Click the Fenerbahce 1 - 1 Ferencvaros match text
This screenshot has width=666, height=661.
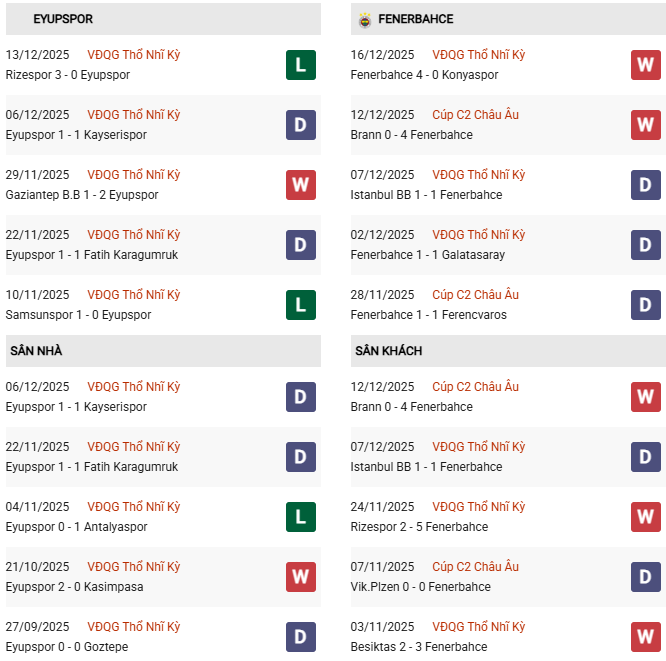pyautogui.click(x=428, y=315)
